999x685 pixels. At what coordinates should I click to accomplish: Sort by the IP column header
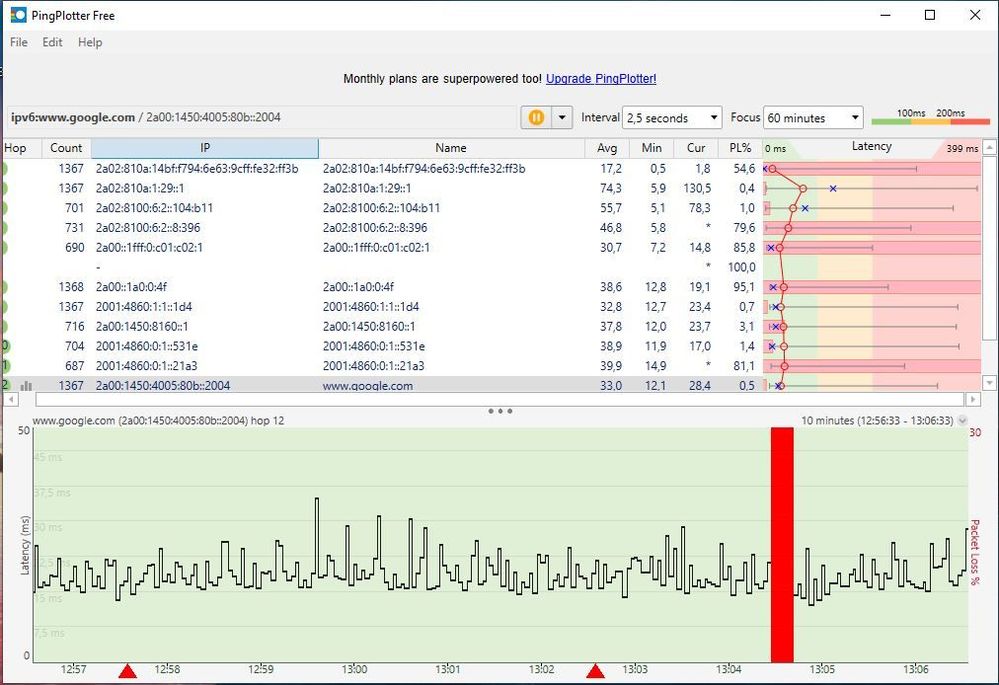pyautogui.click(x=205, y=148)
